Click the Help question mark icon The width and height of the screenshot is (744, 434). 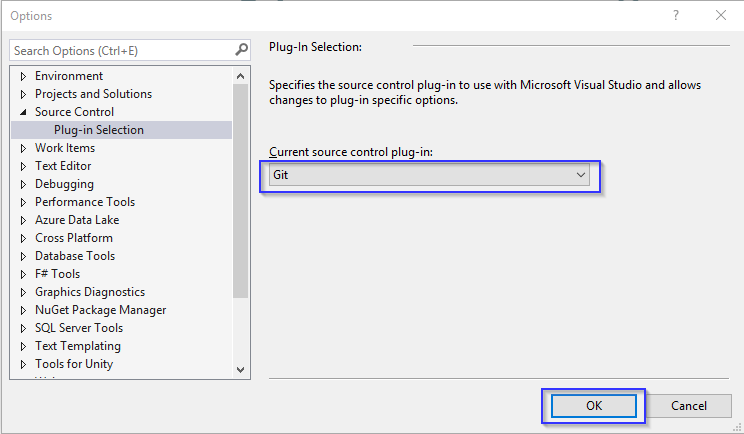click(677, 15)
